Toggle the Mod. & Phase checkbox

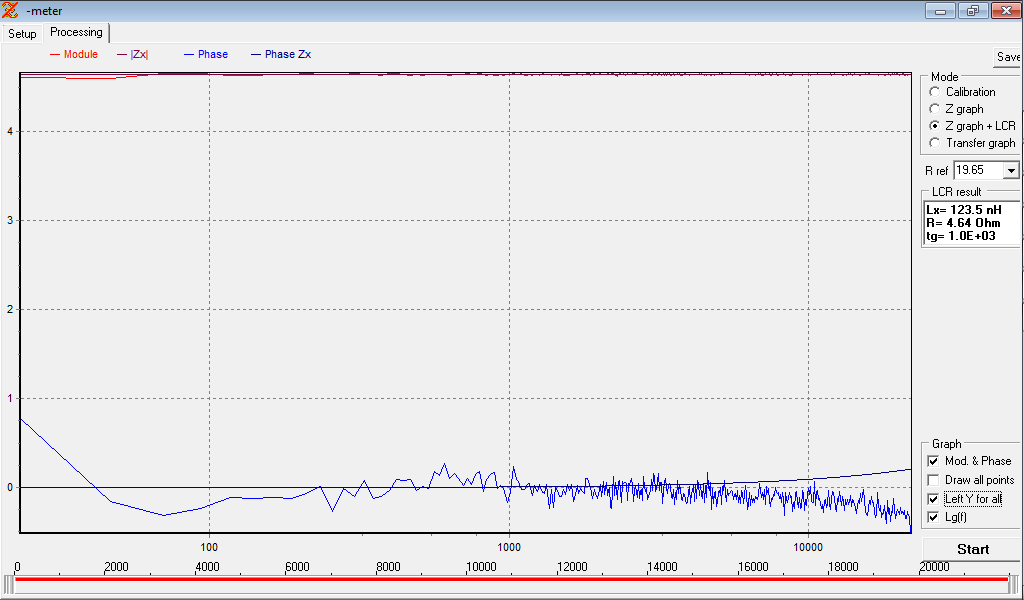[x=933, y=461]
